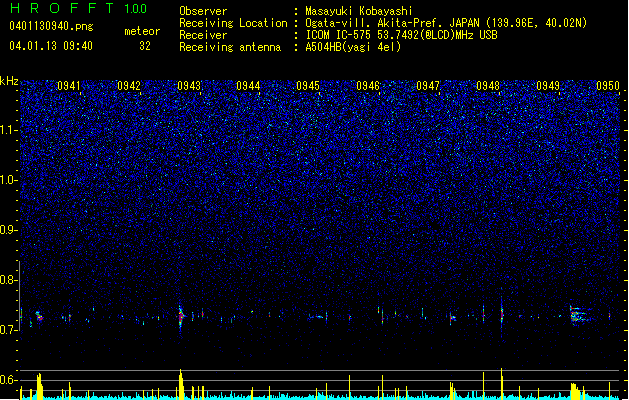Image resolution: width=629 pixels, height=400 pixels.
Task: Click the Ogata-vill. Akita-Pref. JAPAN location text
Action: (446, 23)
